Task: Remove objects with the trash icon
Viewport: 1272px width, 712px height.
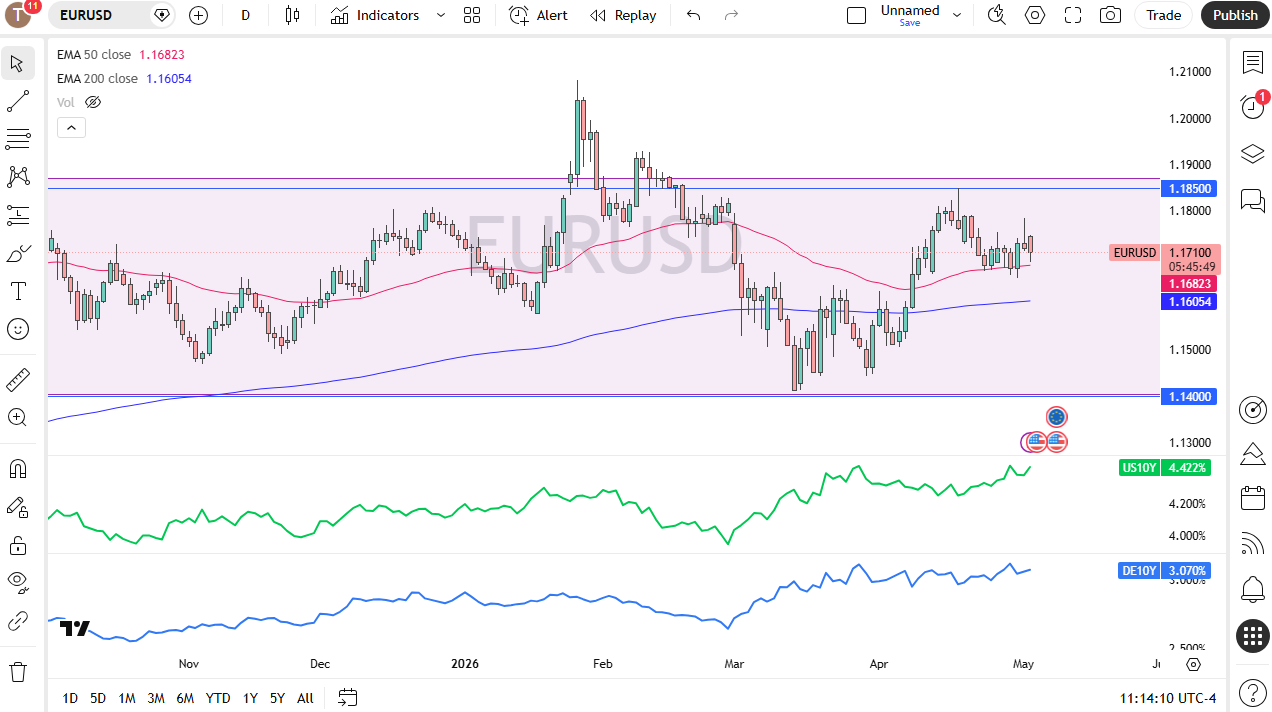Action: click(x=18, y=671)
